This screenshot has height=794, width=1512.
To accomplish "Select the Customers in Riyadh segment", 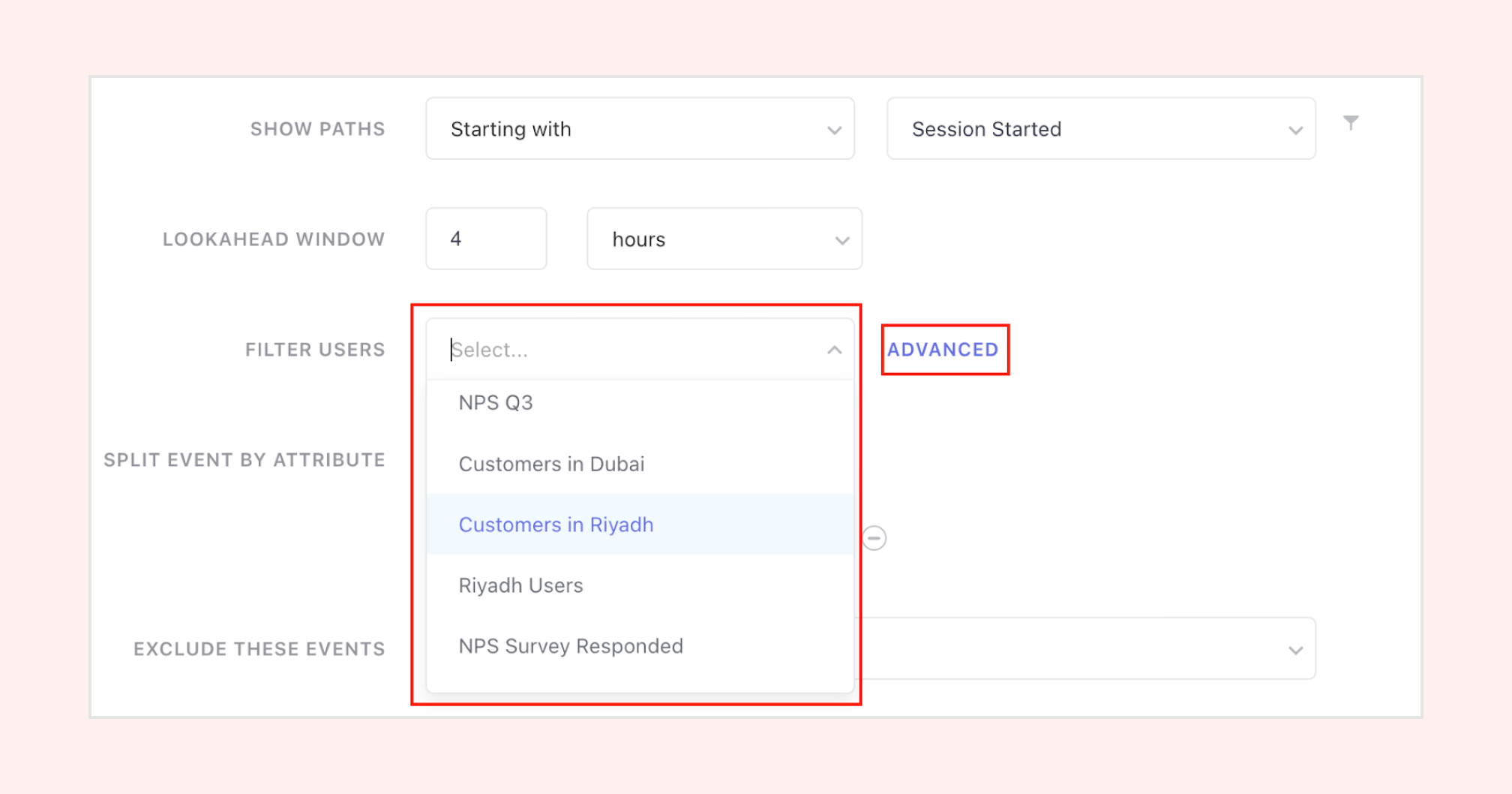I will pos(556,525).
